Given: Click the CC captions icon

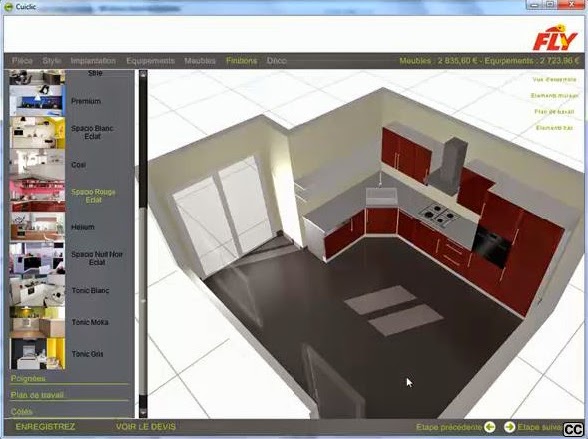Looking at the screenshot, I should (x=573, y=429).
